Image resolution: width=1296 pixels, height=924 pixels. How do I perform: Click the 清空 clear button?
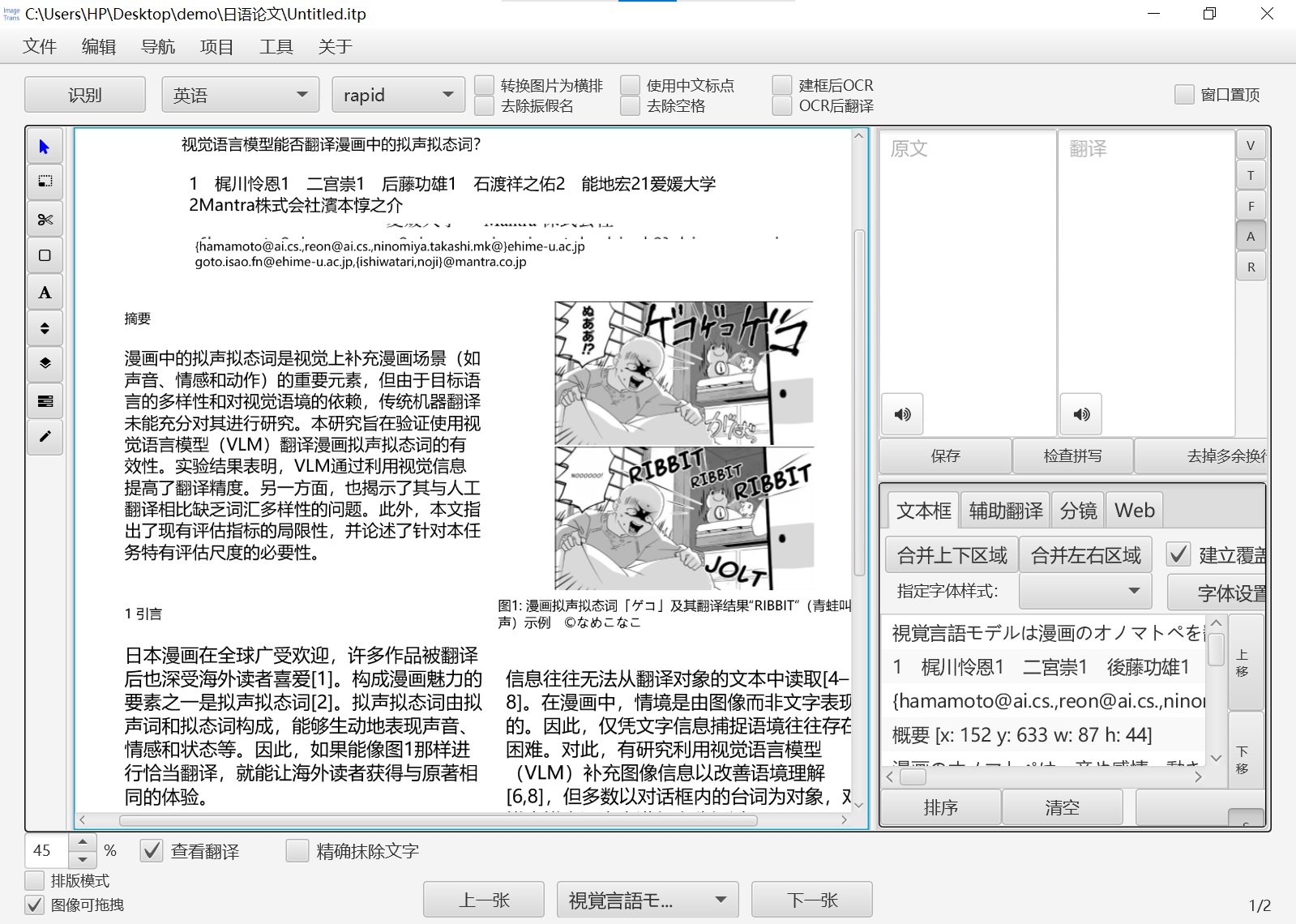(1062, 807)
